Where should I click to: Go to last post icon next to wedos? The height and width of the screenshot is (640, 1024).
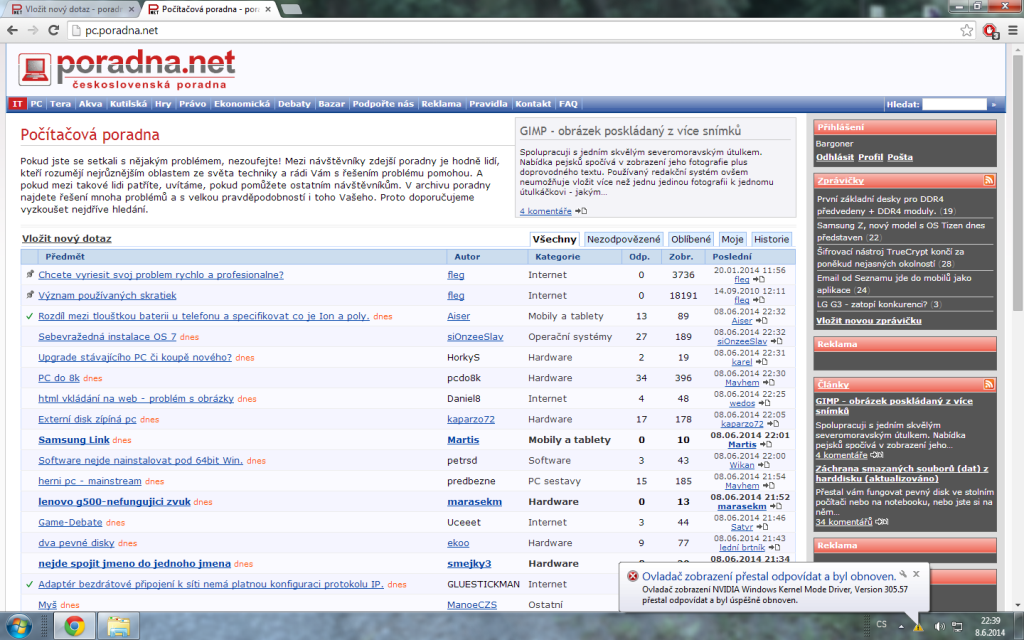tap(764, 403)
